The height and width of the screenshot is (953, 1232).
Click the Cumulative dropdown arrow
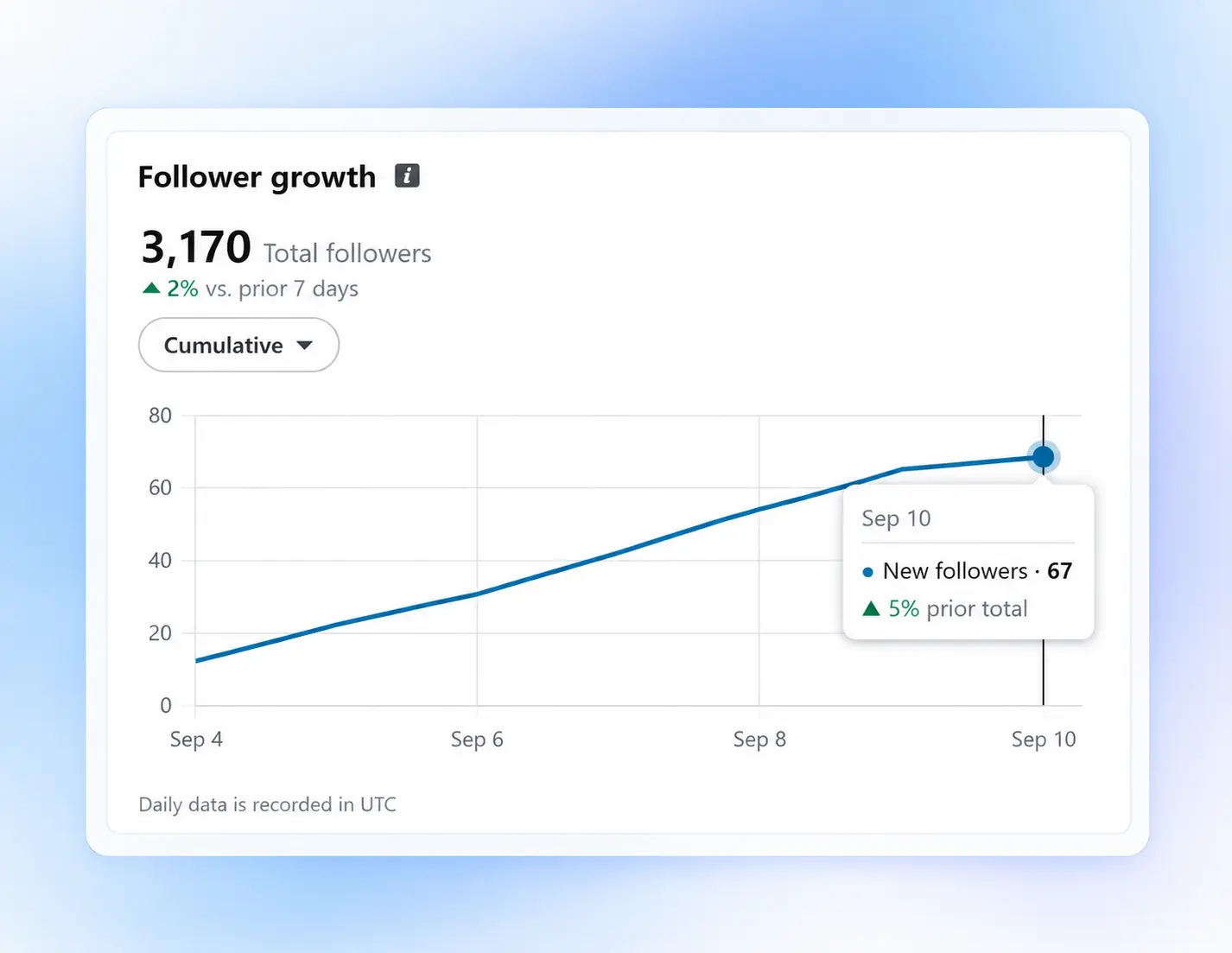coord(304,345)
